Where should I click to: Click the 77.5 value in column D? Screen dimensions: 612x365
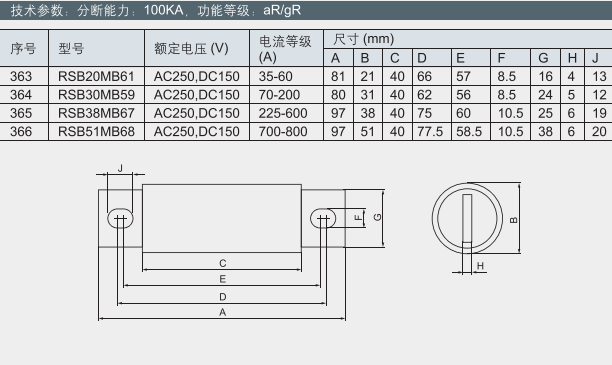pos(431,131)
